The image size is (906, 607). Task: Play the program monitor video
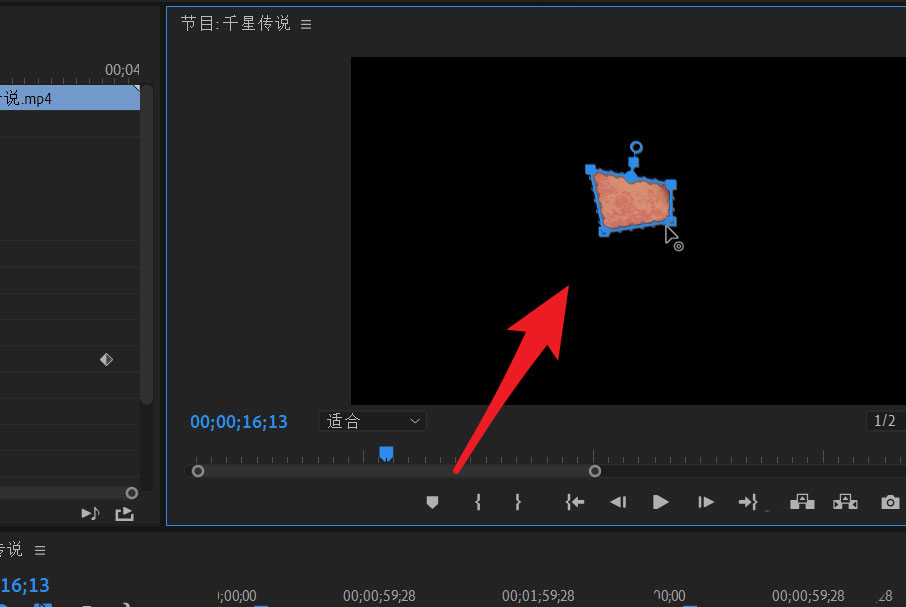tap(660, 502)
